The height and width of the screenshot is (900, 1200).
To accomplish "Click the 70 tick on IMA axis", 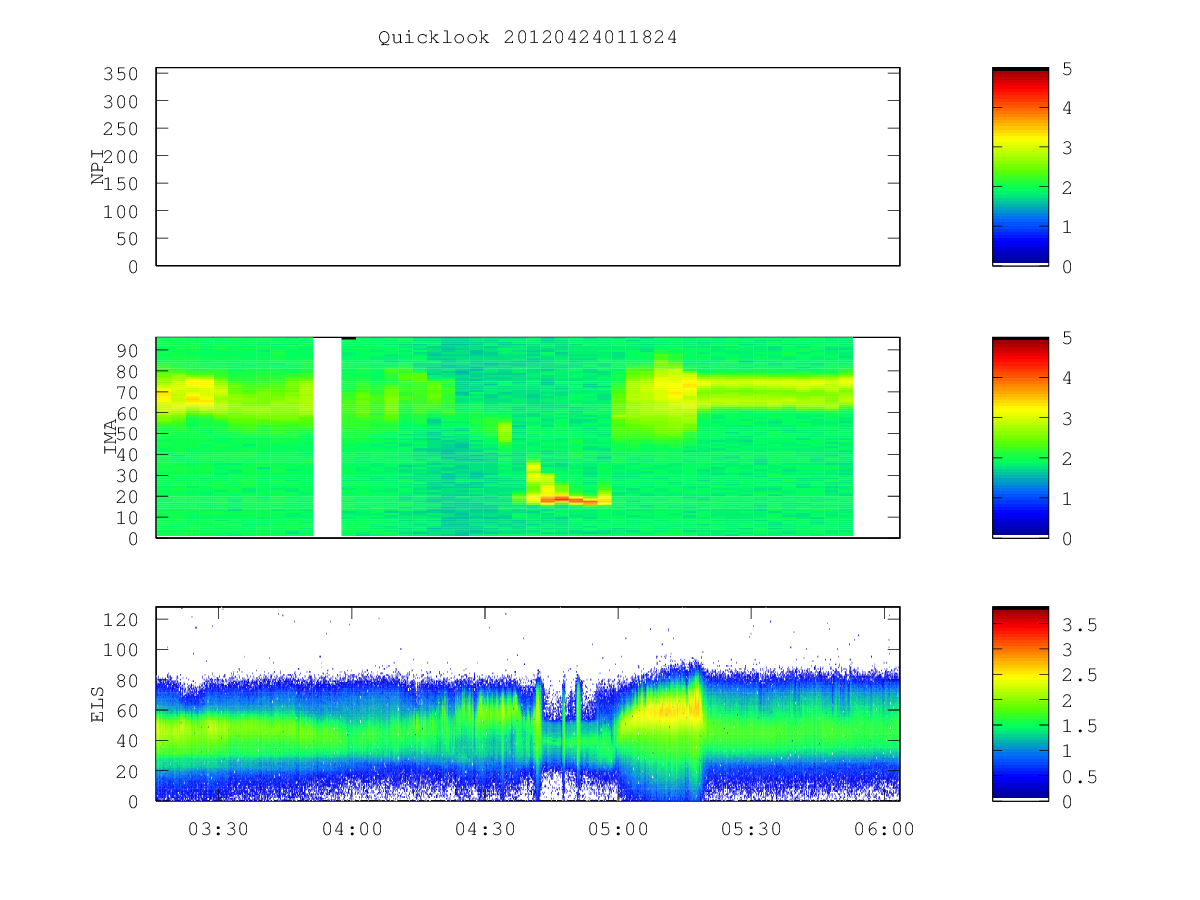I will pyautogui.click(x=127, y=392).
